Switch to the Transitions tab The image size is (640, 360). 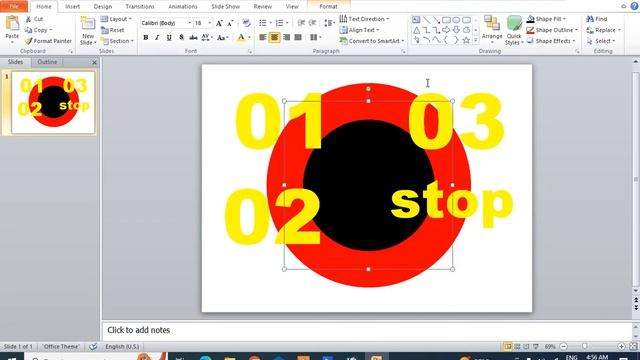pos(140,7)
